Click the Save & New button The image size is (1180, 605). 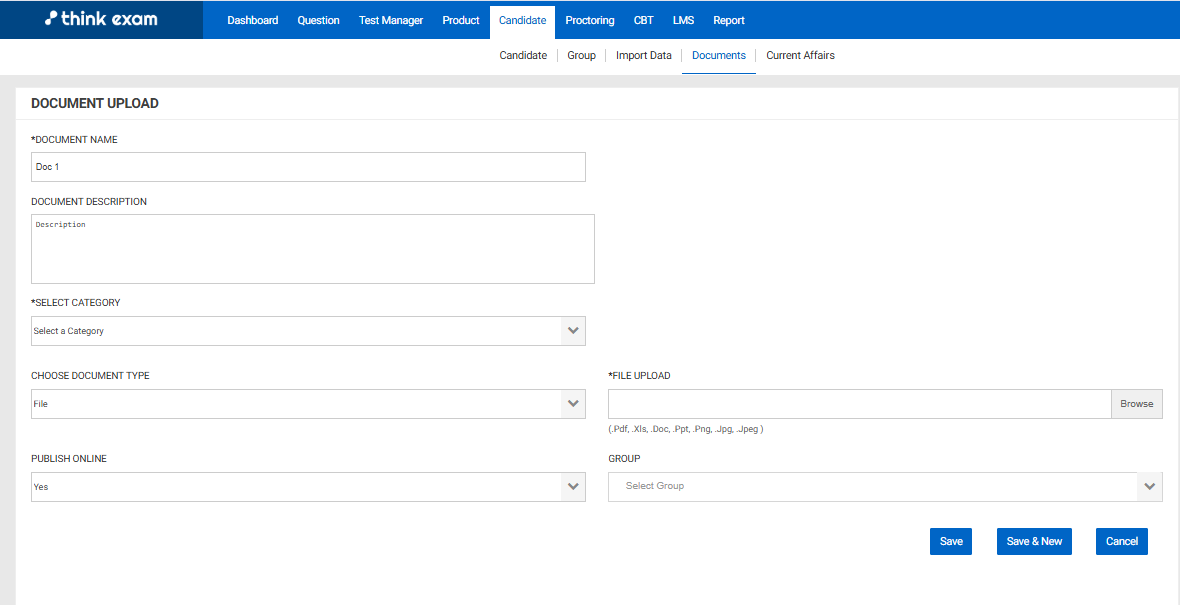coord(1034,541)
